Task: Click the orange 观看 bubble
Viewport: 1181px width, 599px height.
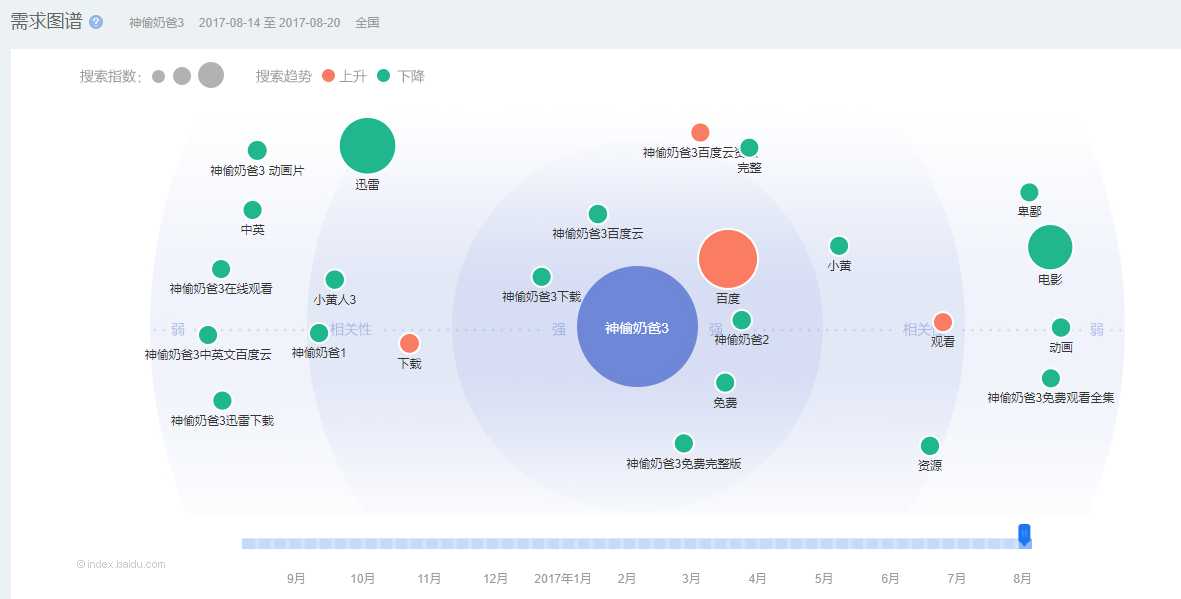Action: pyautogui.click(x=942, y=322)
